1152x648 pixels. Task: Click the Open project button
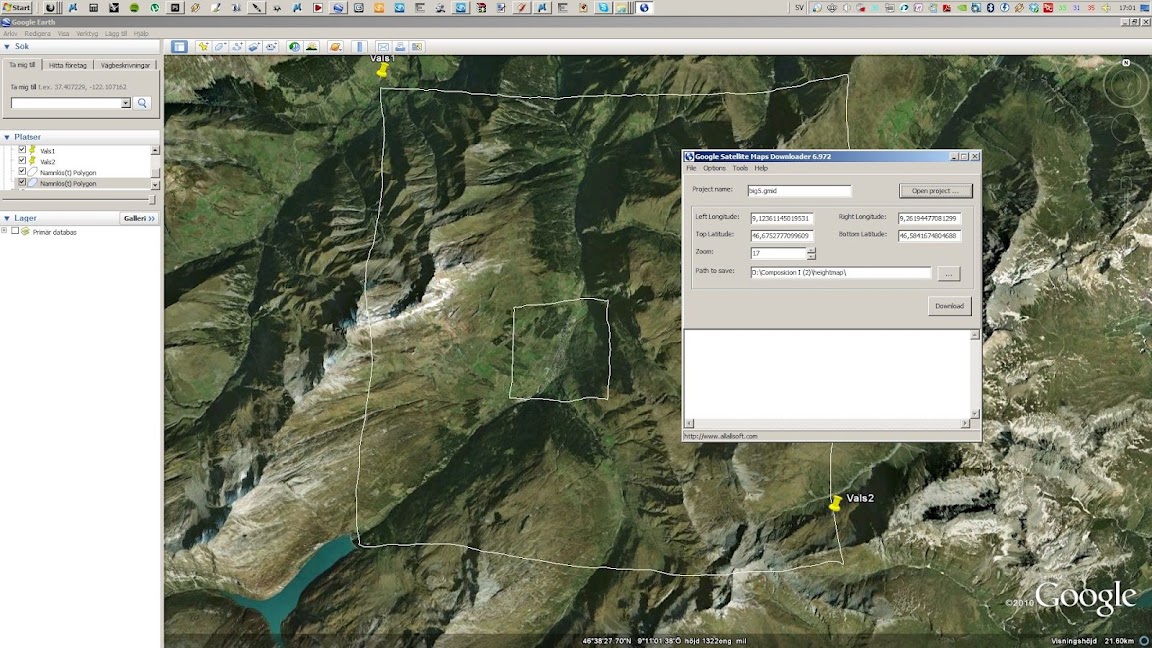(x=935, y=191)
